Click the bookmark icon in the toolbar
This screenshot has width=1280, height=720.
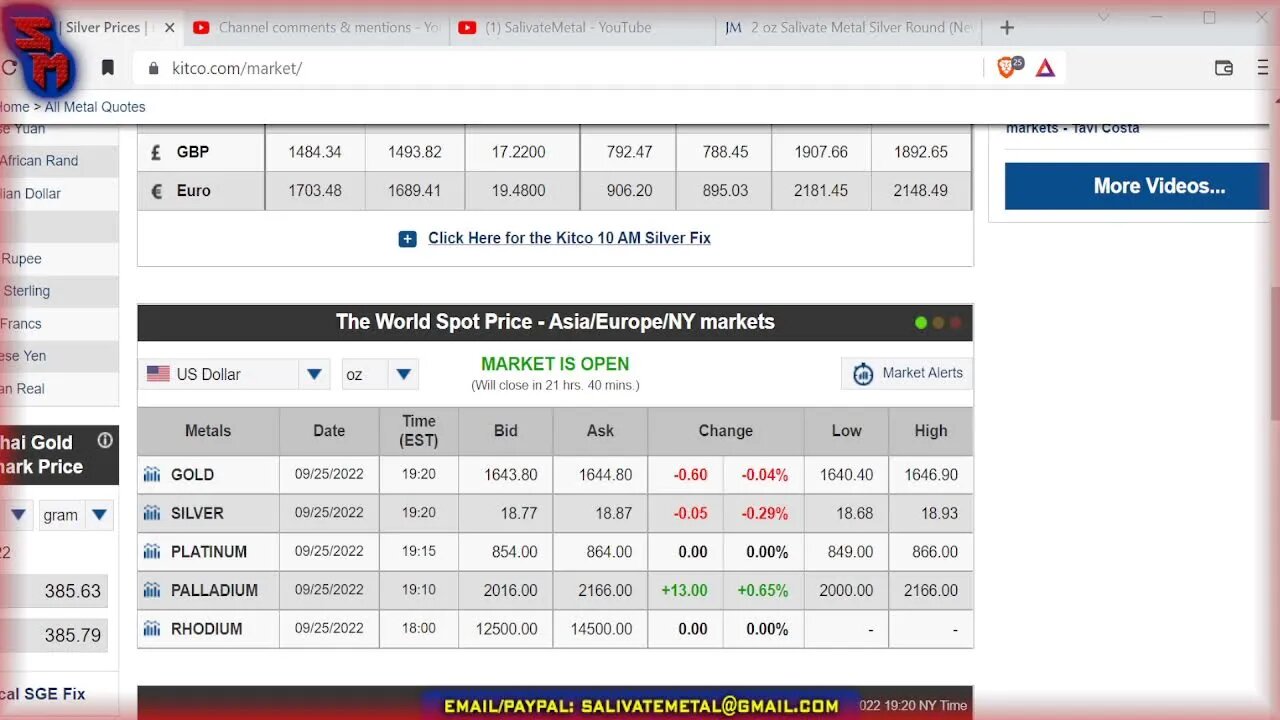click(108, 68)
